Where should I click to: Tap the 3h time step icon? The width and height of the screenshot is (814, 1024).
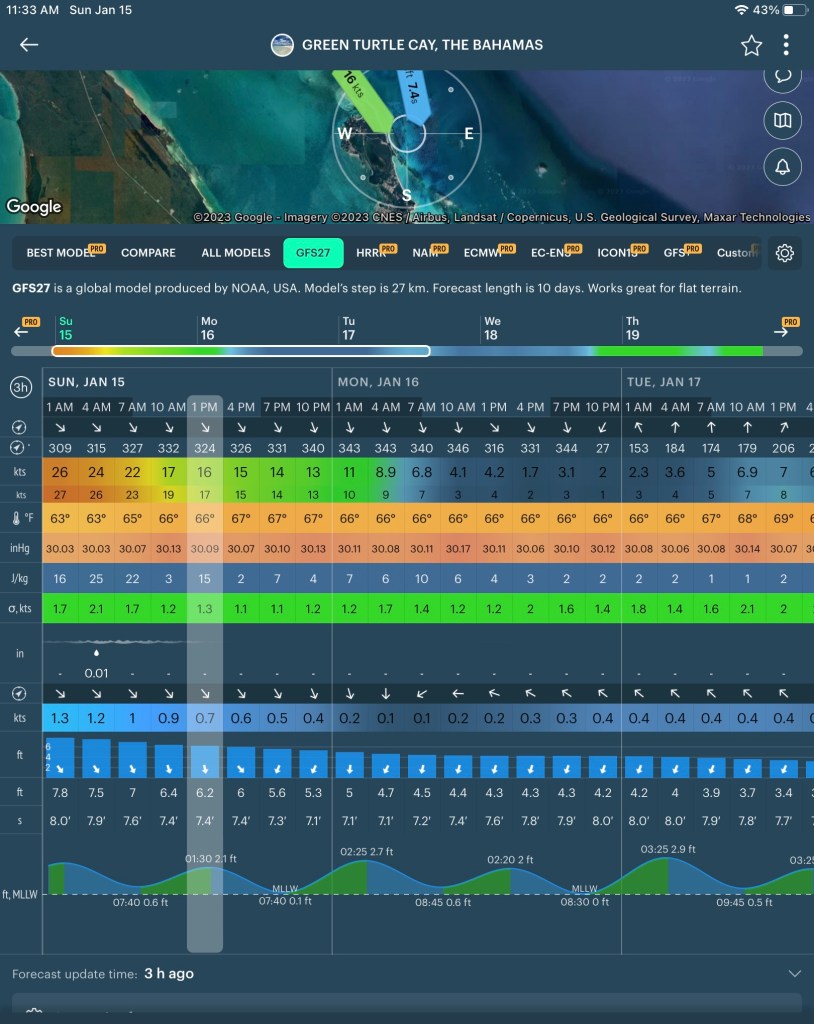[21, 387]
